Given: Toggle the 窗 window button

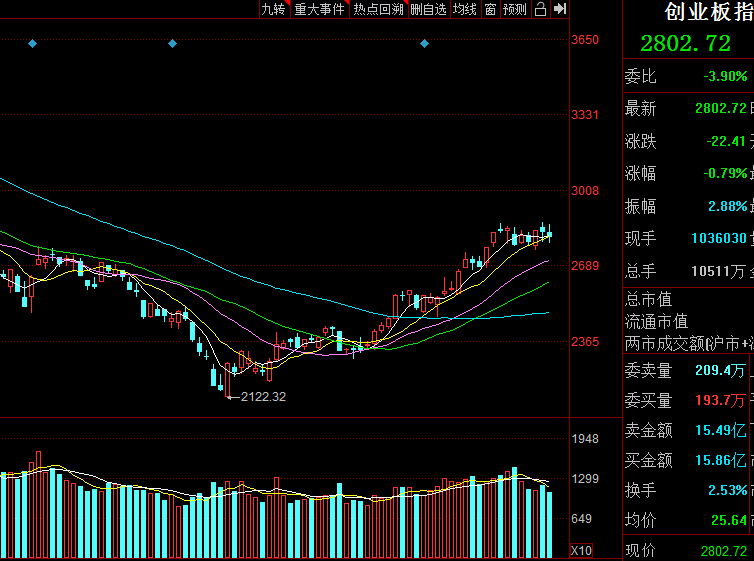Looking at the screenshot, I should pos(490,9).
